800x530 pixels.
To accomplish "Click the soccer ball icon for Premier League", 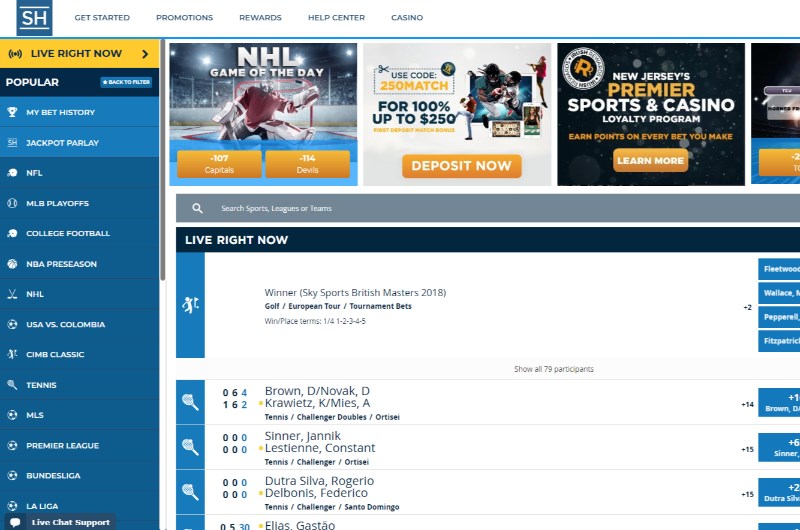I will (12, 445).
